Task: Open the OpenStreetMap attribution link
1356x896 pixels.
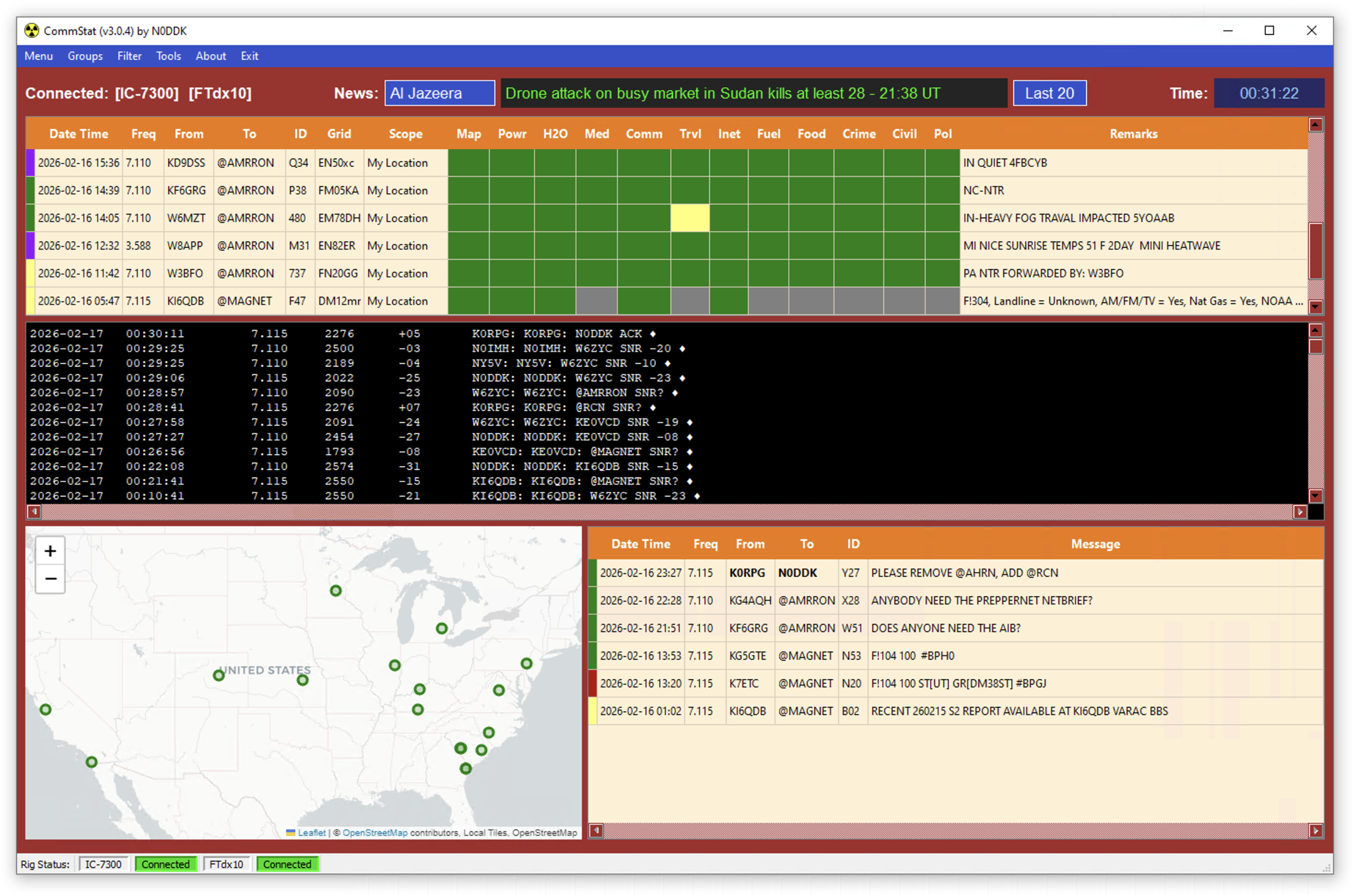Action: (375, 832)
